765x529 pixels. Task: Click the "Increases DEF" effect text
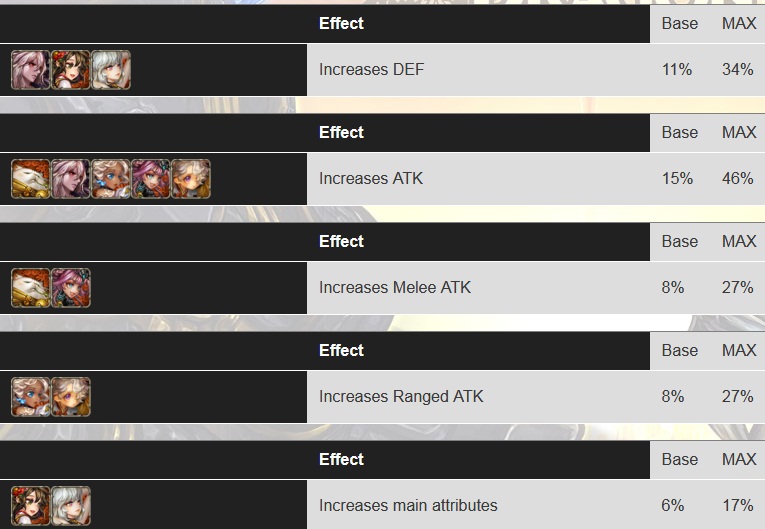pyautogui.click(x=364, y=70)
